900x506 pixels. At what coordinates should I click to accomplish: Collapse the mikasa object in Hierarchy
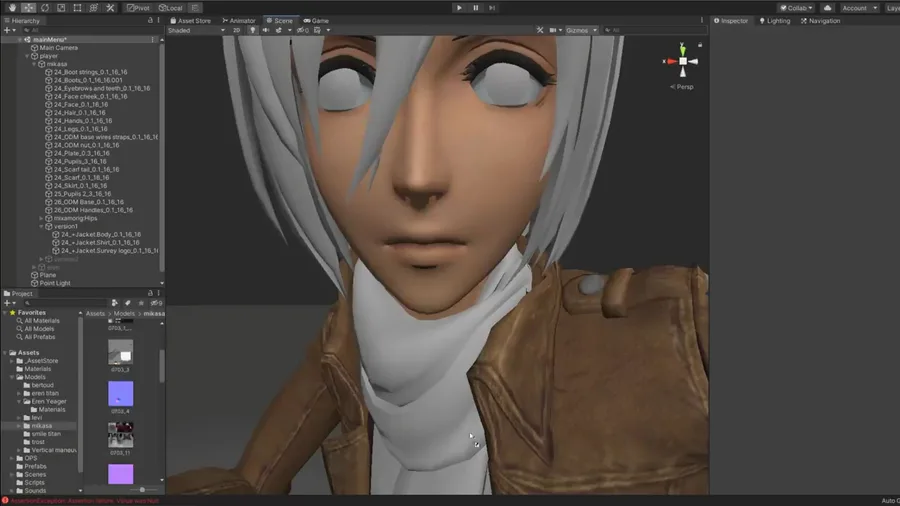pos(34,64)
